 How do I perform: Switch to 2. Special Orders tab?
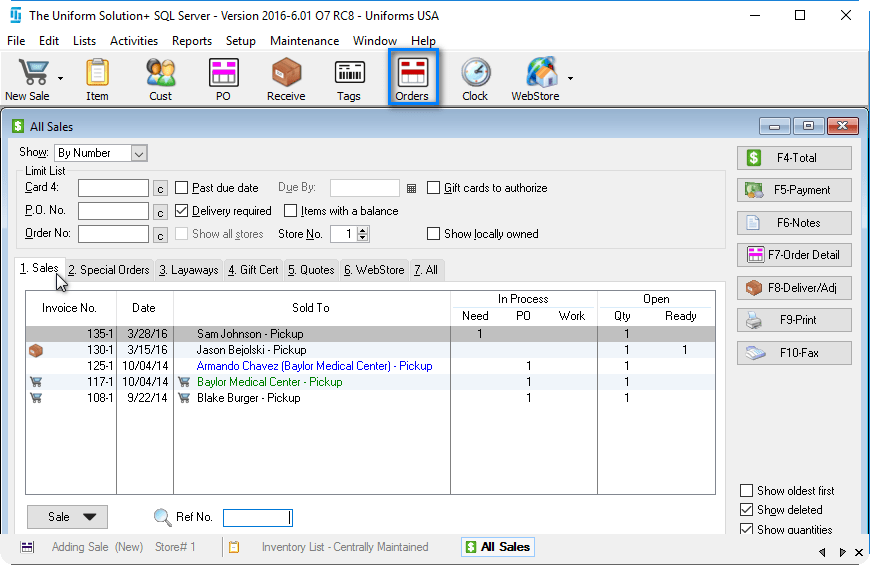click(109, 270)
